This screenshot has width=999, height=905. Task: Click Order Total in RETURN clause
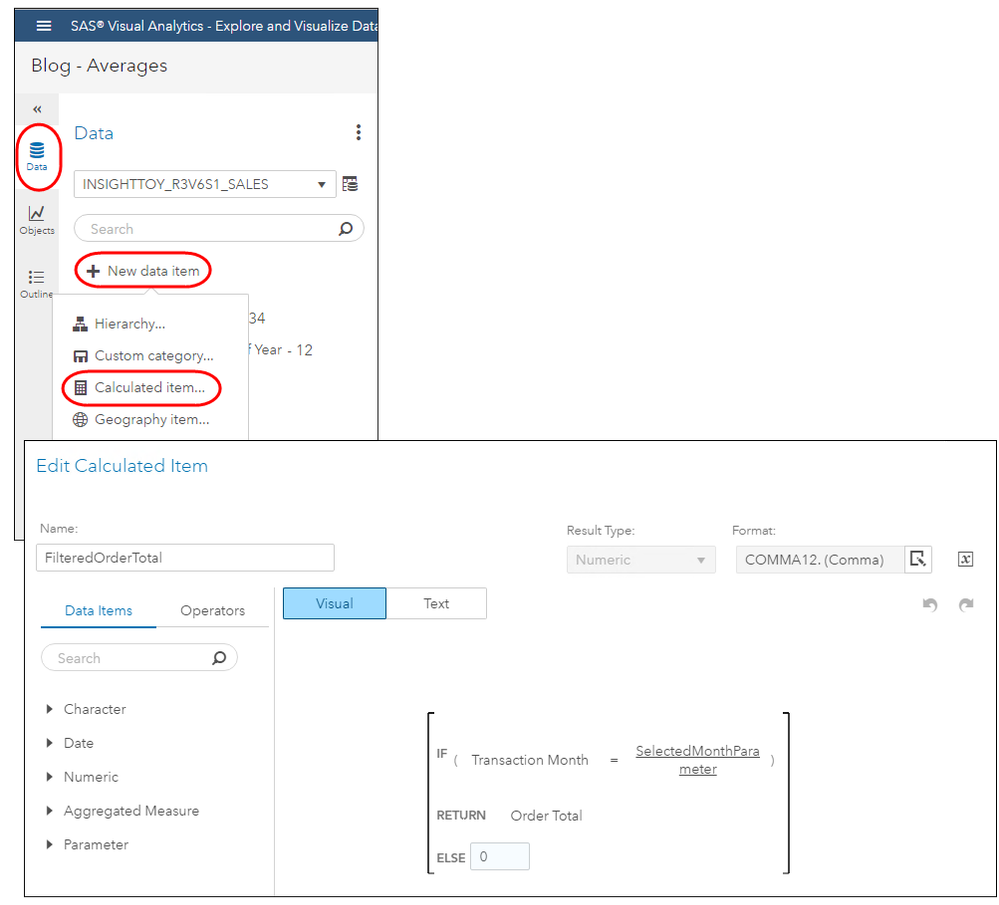(546, 815)
